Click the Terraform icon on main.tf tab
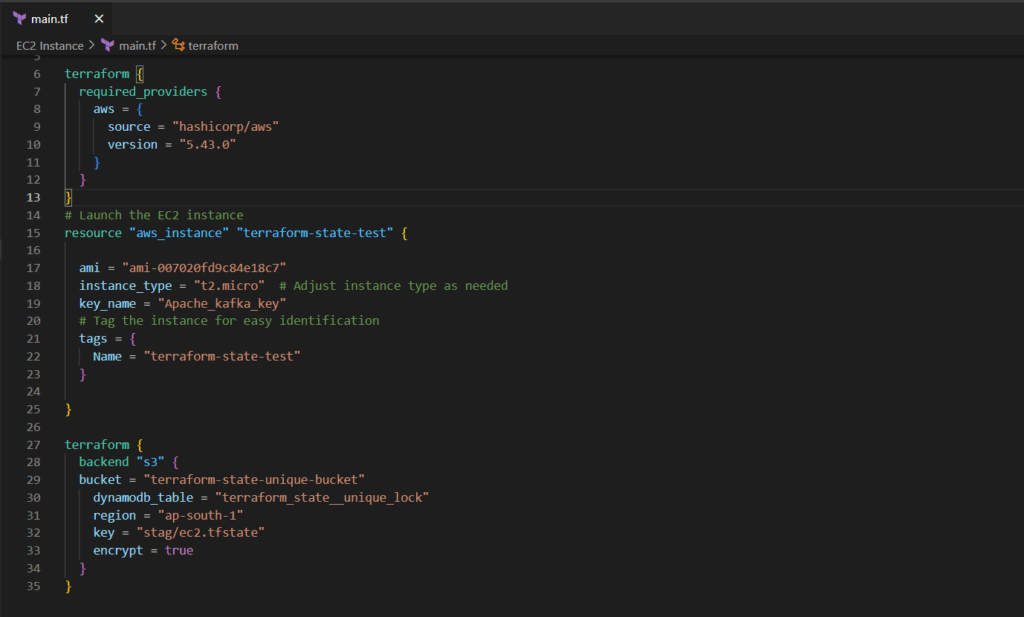The image size is (1024, 617). (20, 19)
